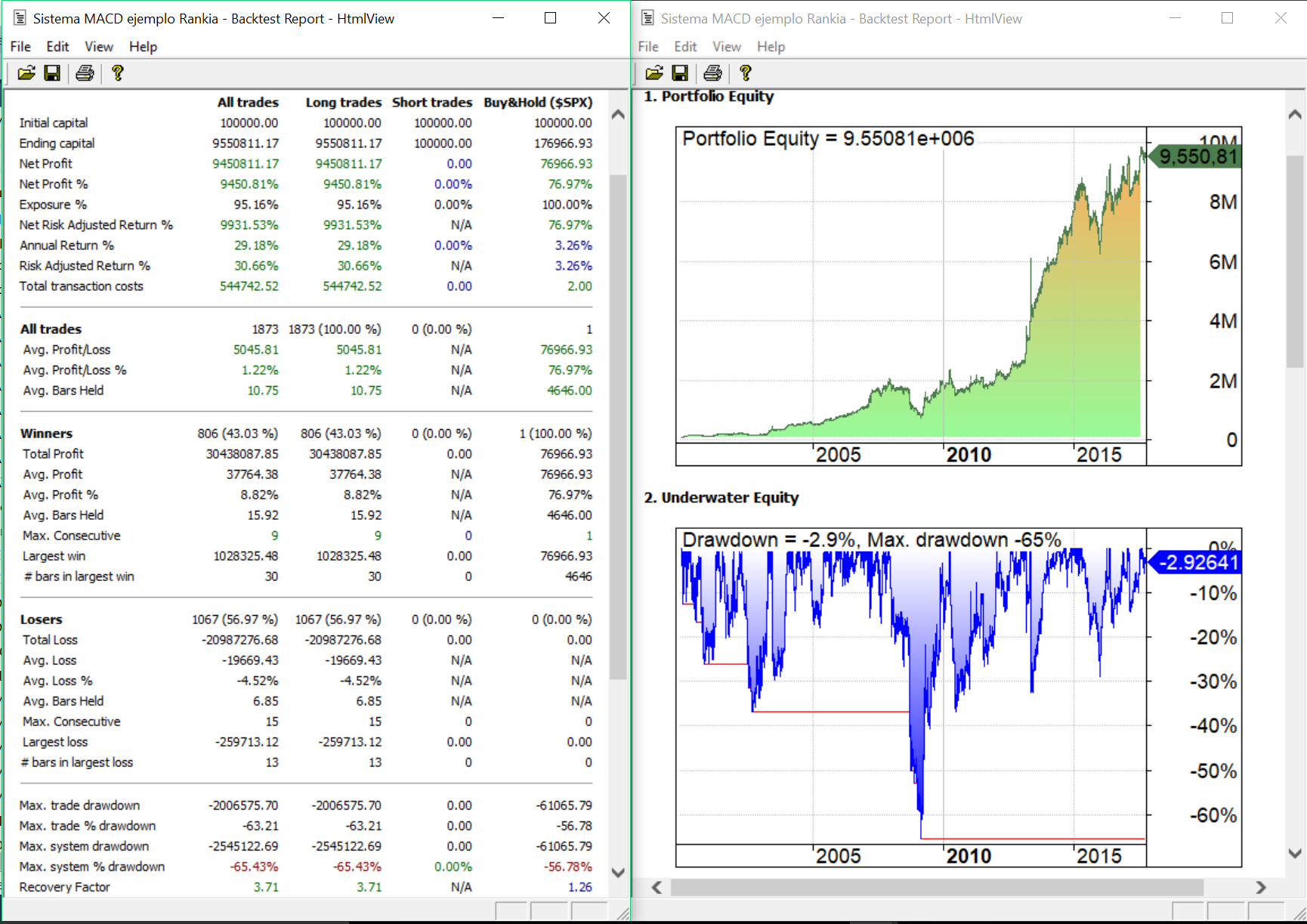Click left arrow of horizontal chart scrollbar
1307x924 pixels.
point(657,887)
